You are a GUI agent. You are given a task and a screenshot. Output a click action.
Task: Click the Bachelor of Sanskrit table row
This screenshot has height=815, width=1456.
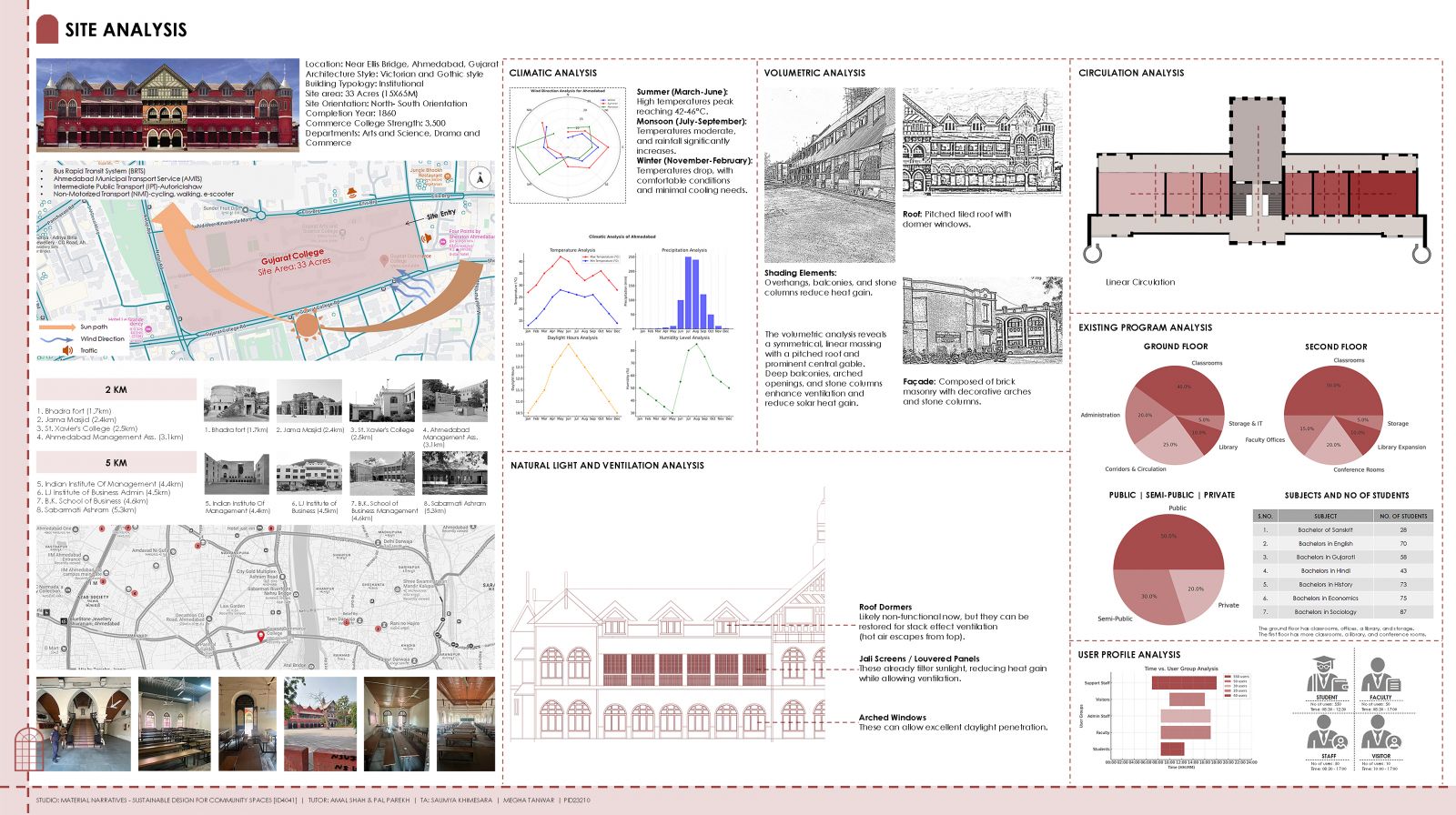click(x=1343, y=529)
